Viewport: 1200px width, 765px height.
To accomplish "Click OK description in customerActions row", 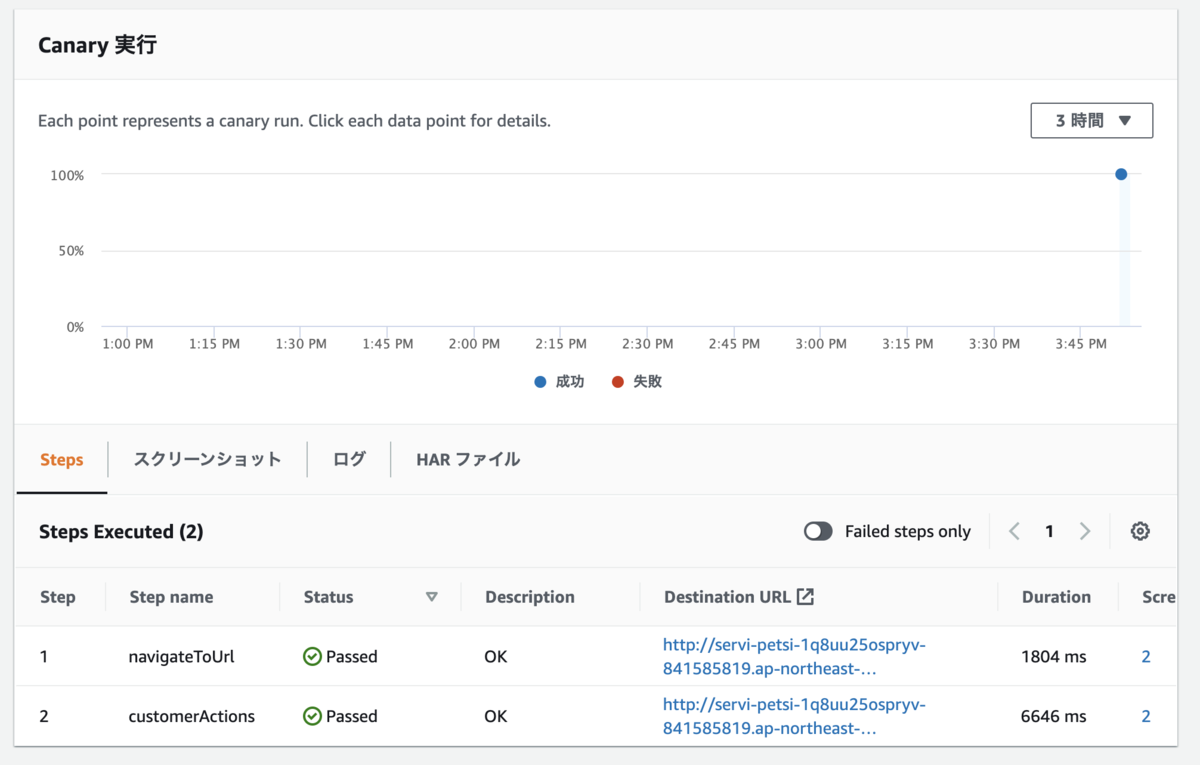I will point(496,716).
